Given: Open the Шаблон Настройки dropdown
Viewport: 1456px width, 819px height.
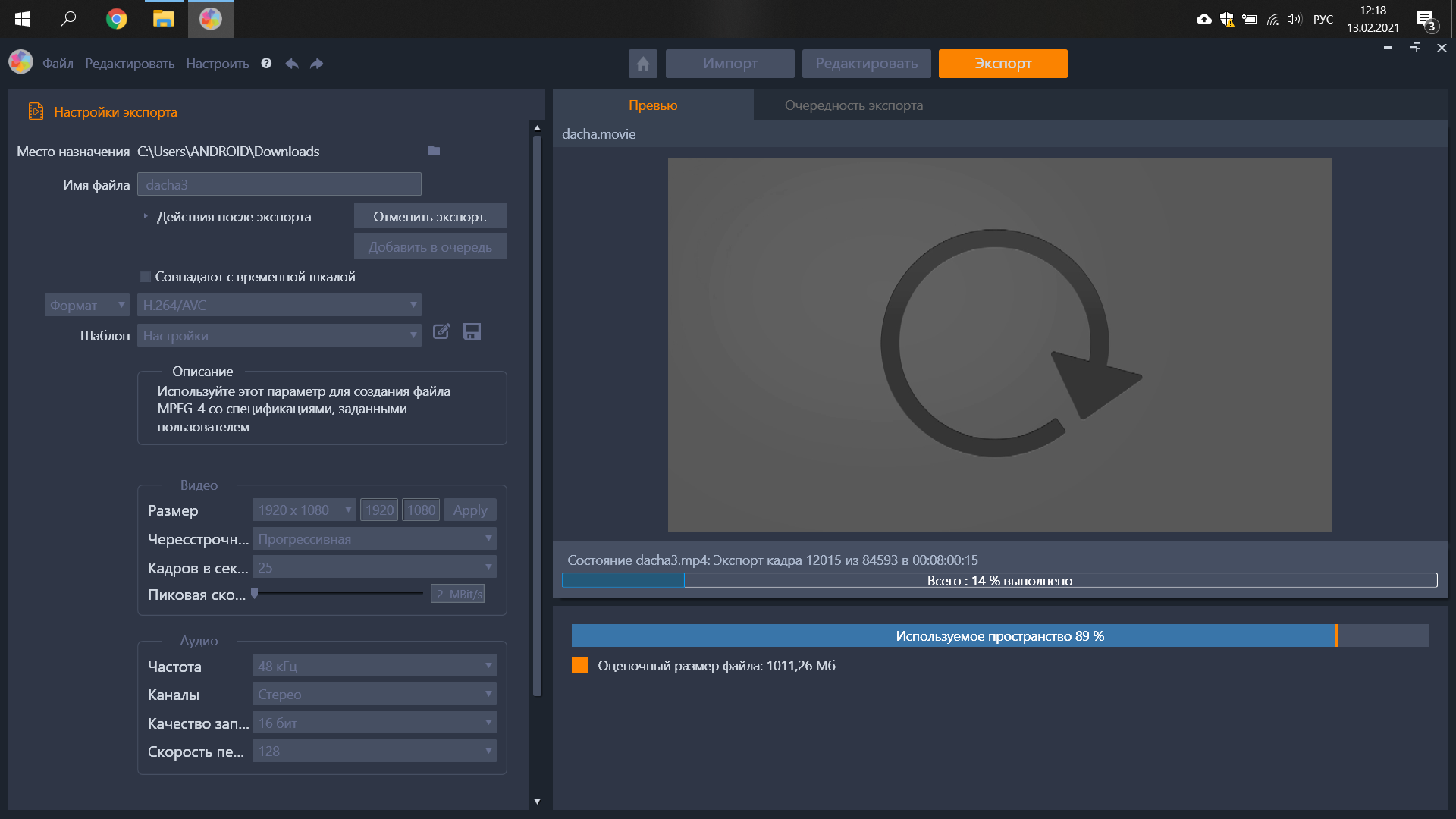Looking at the screenshot, I should (x=279, y=335).
